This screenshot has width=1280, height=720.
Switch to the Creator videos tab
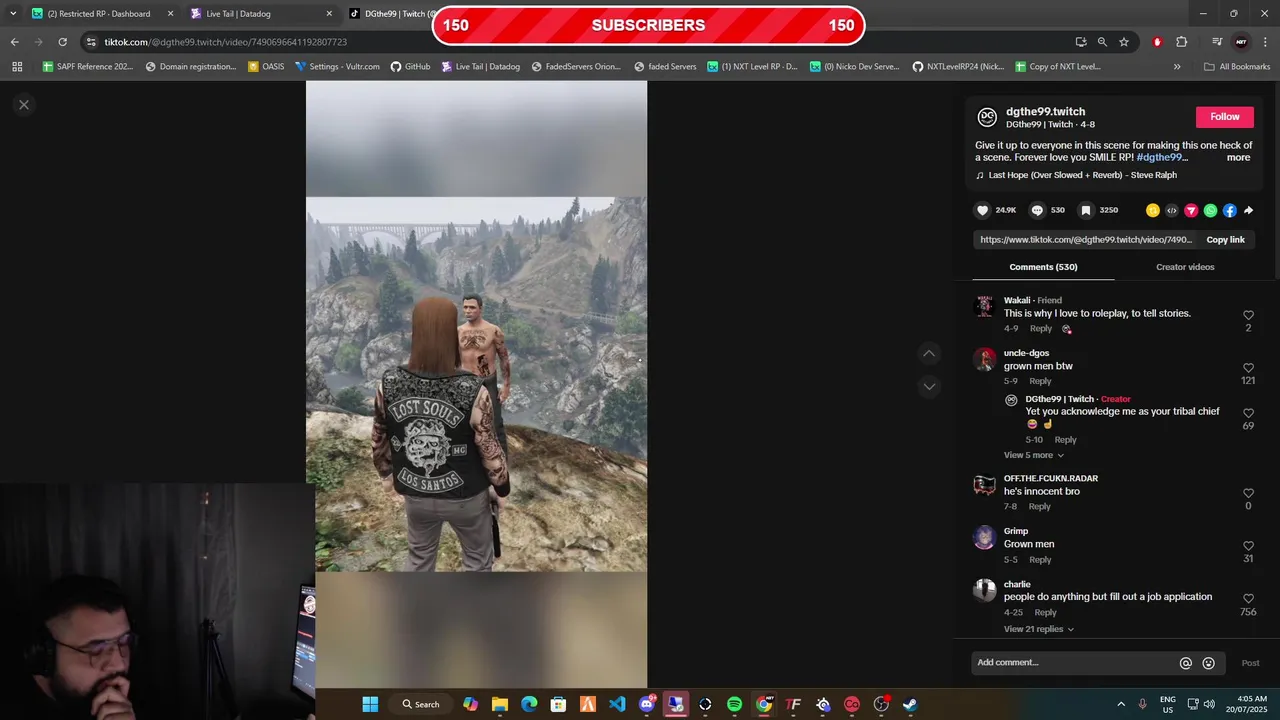coord(1185,267)
